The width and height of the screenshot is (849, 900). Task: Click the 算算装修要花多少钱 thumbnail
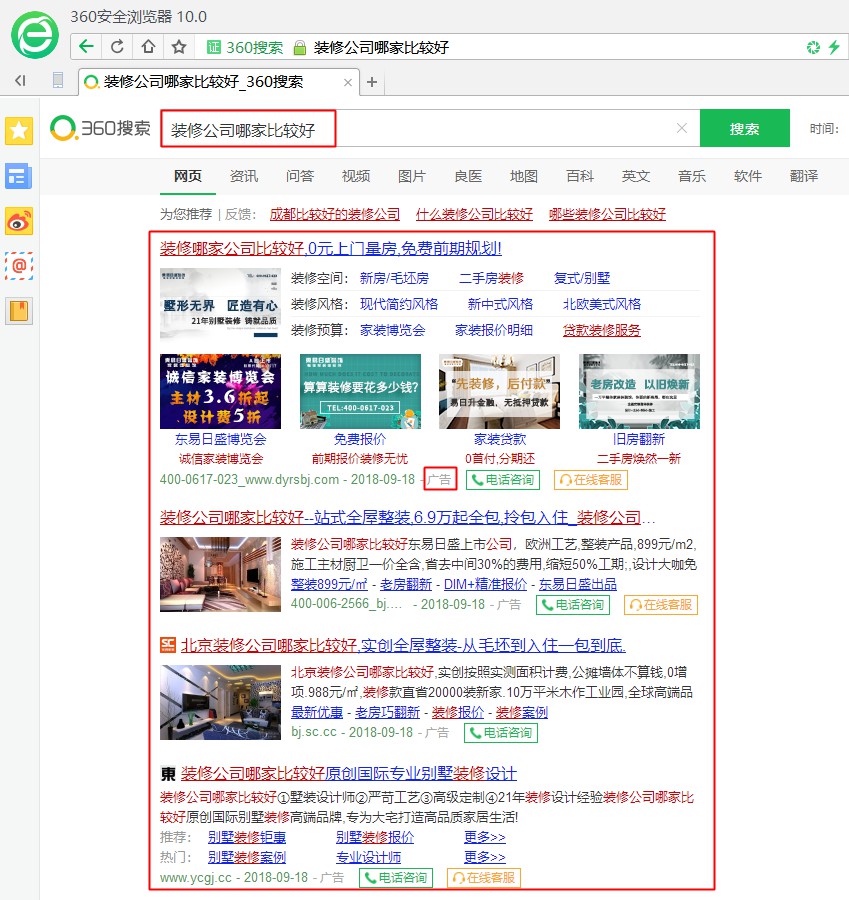click(360, 391)
